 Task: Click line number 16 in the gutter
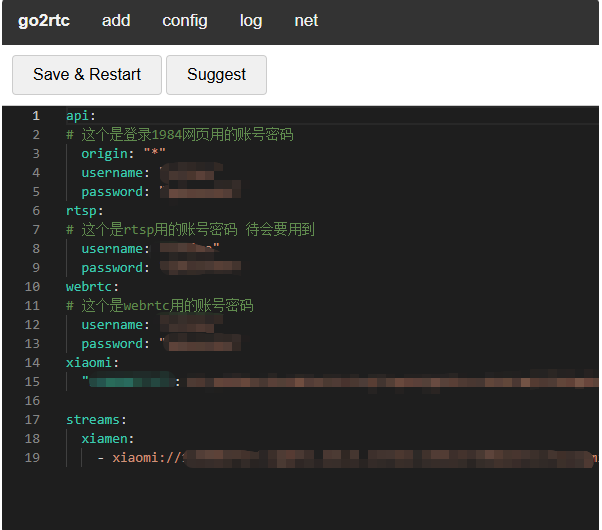[x=32, y=401]
